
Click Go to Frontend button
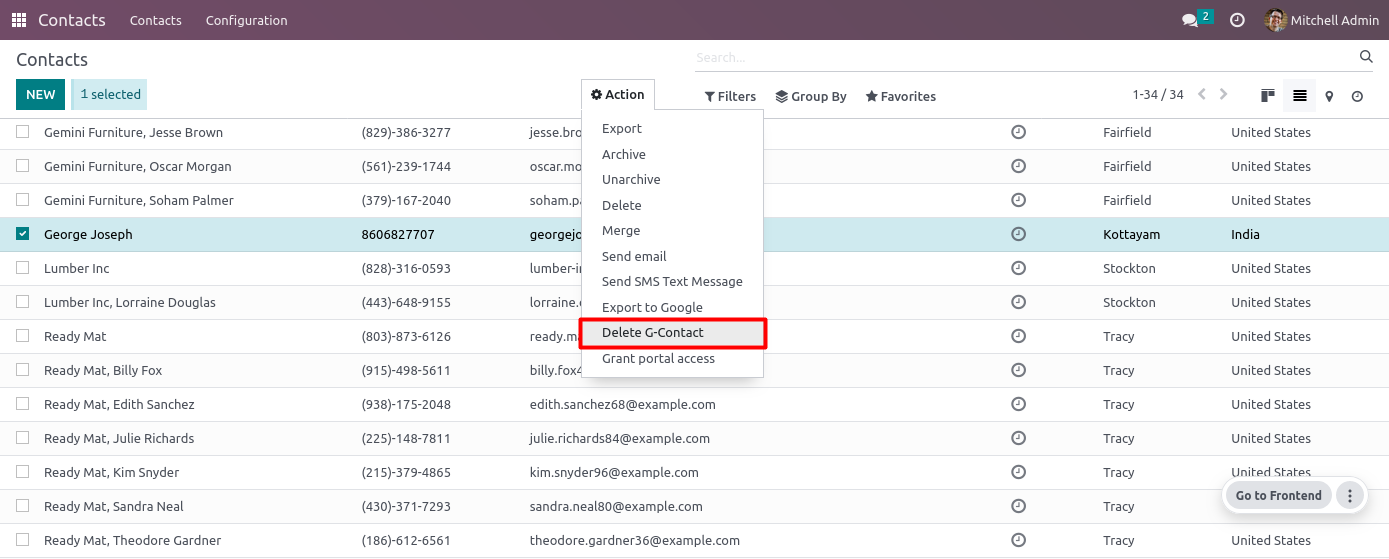coord(1279,495)
